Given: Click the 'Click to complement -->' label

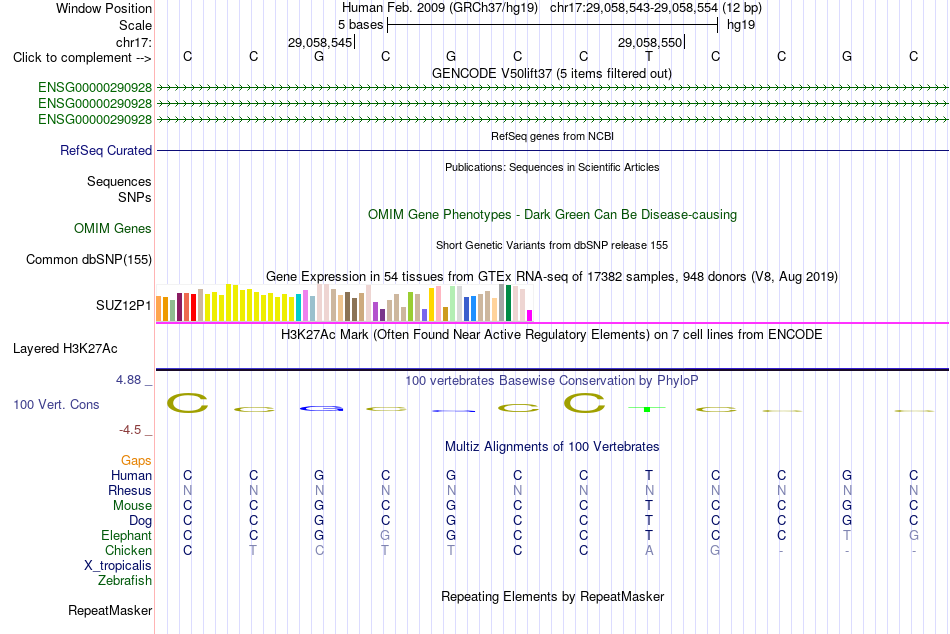Looking at the screenshot, I should [x=82, y=58].
